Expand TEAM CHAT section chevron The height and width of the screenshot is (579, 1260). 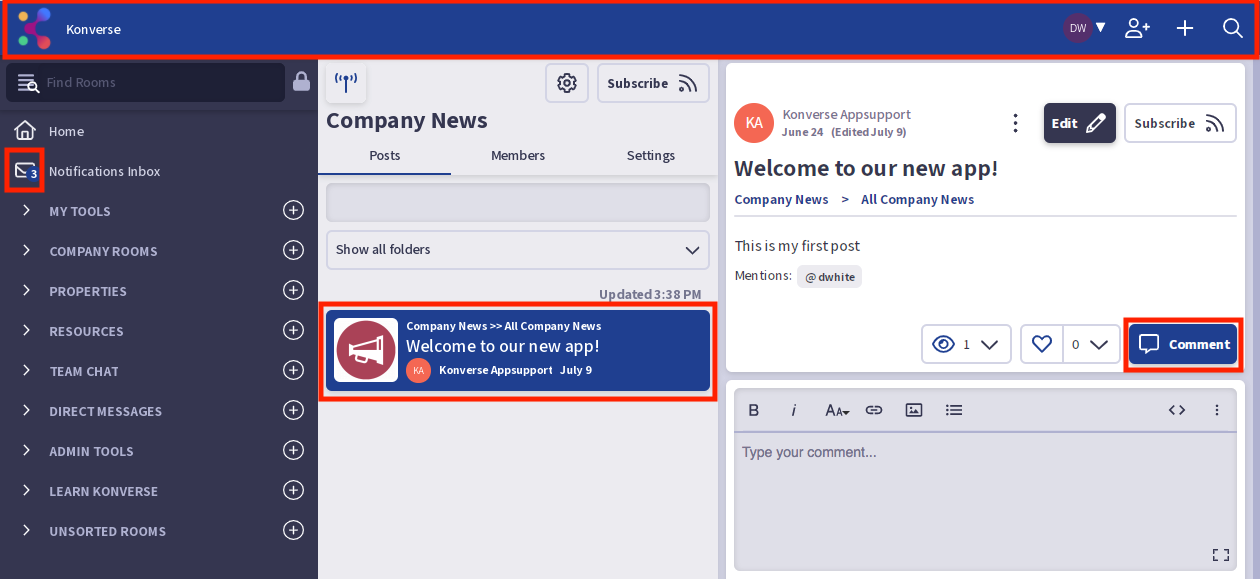[26, 370]
